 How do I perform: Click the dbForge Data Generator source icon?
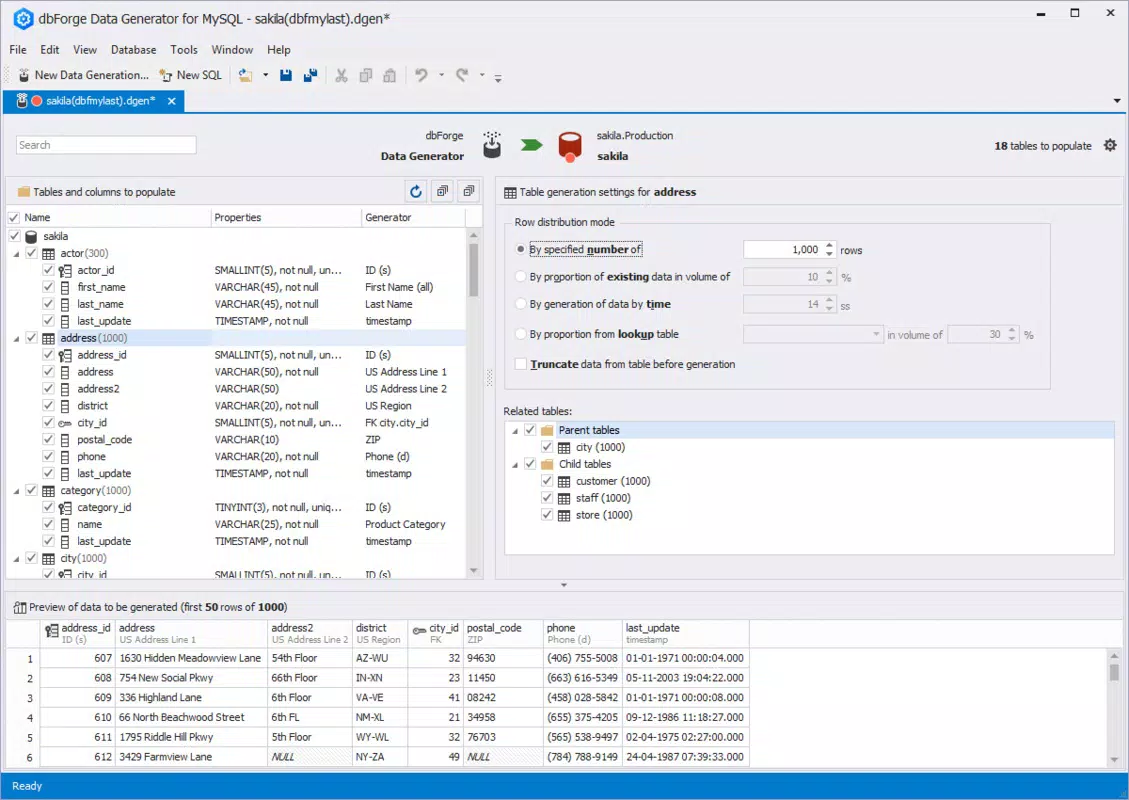coord(492,145)
